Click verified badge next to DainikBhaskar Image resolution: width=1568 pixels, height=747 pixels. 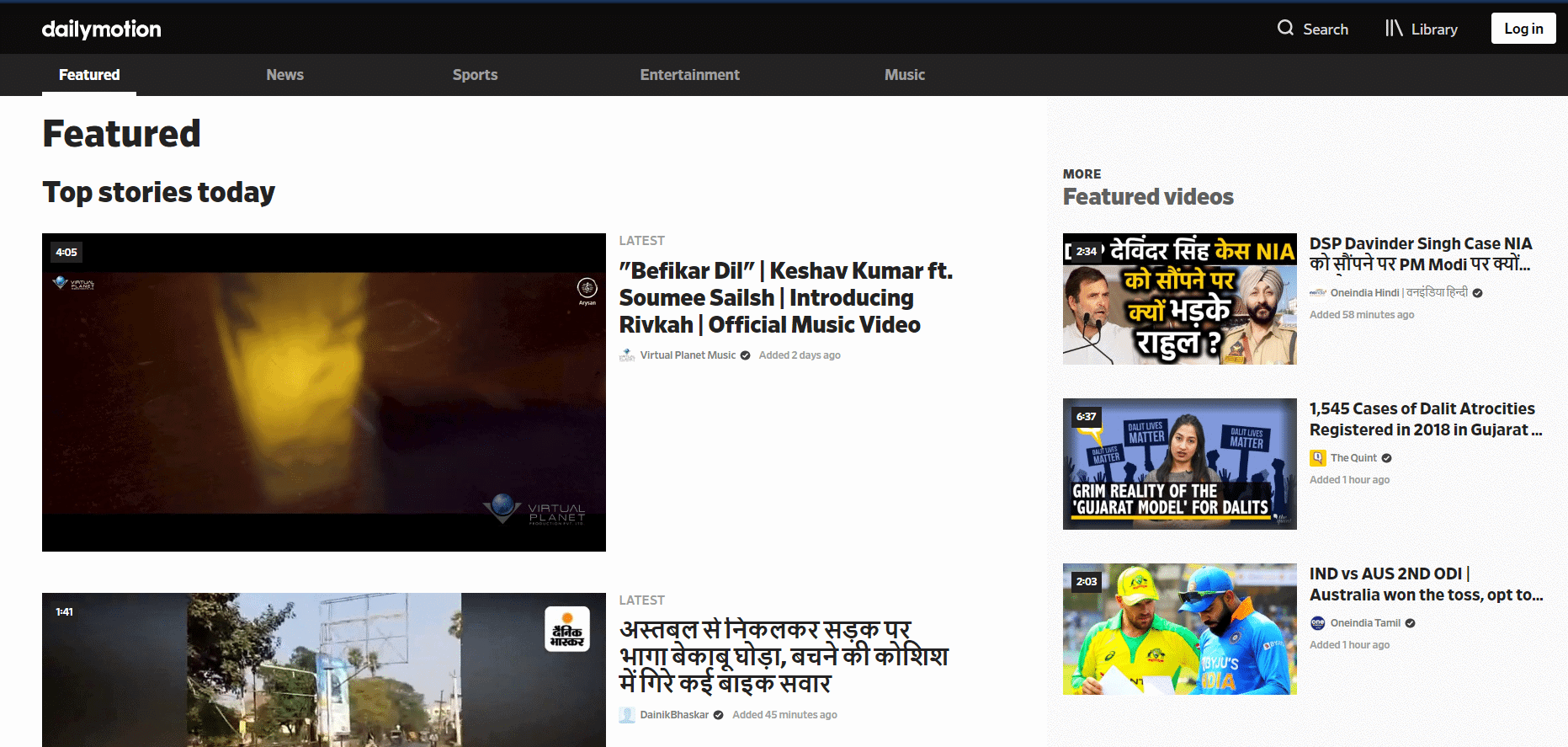pyautogui.click(x=718, y=715)
